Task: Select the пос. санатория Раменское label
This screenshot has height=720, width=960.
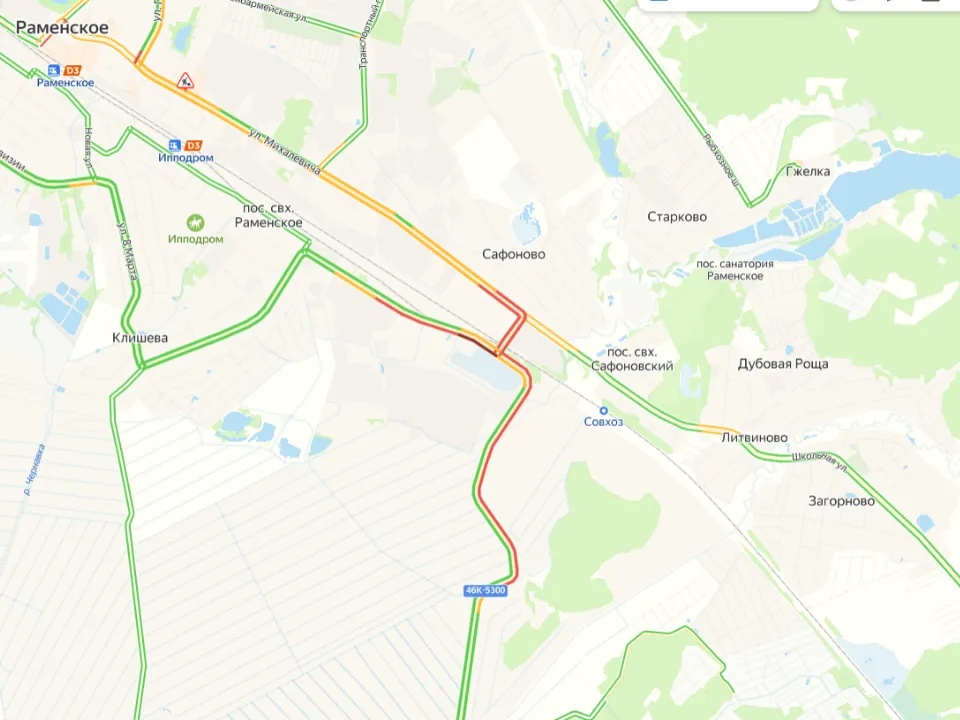Action: click(x=735, y=270)
